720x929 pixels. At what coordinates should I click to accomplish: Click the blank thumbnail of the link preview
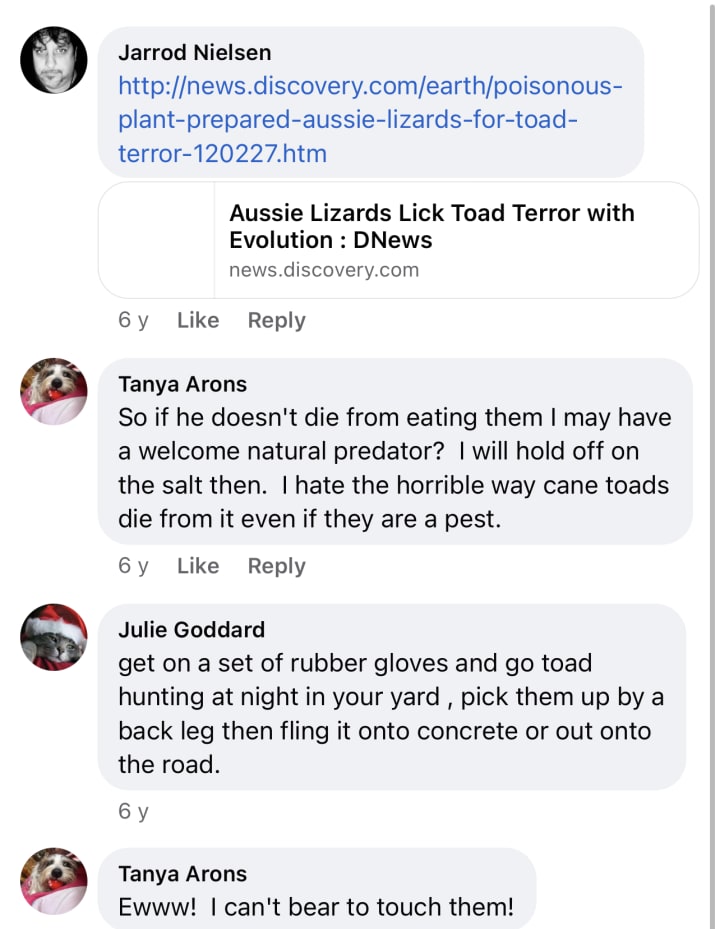coord(156,240)
